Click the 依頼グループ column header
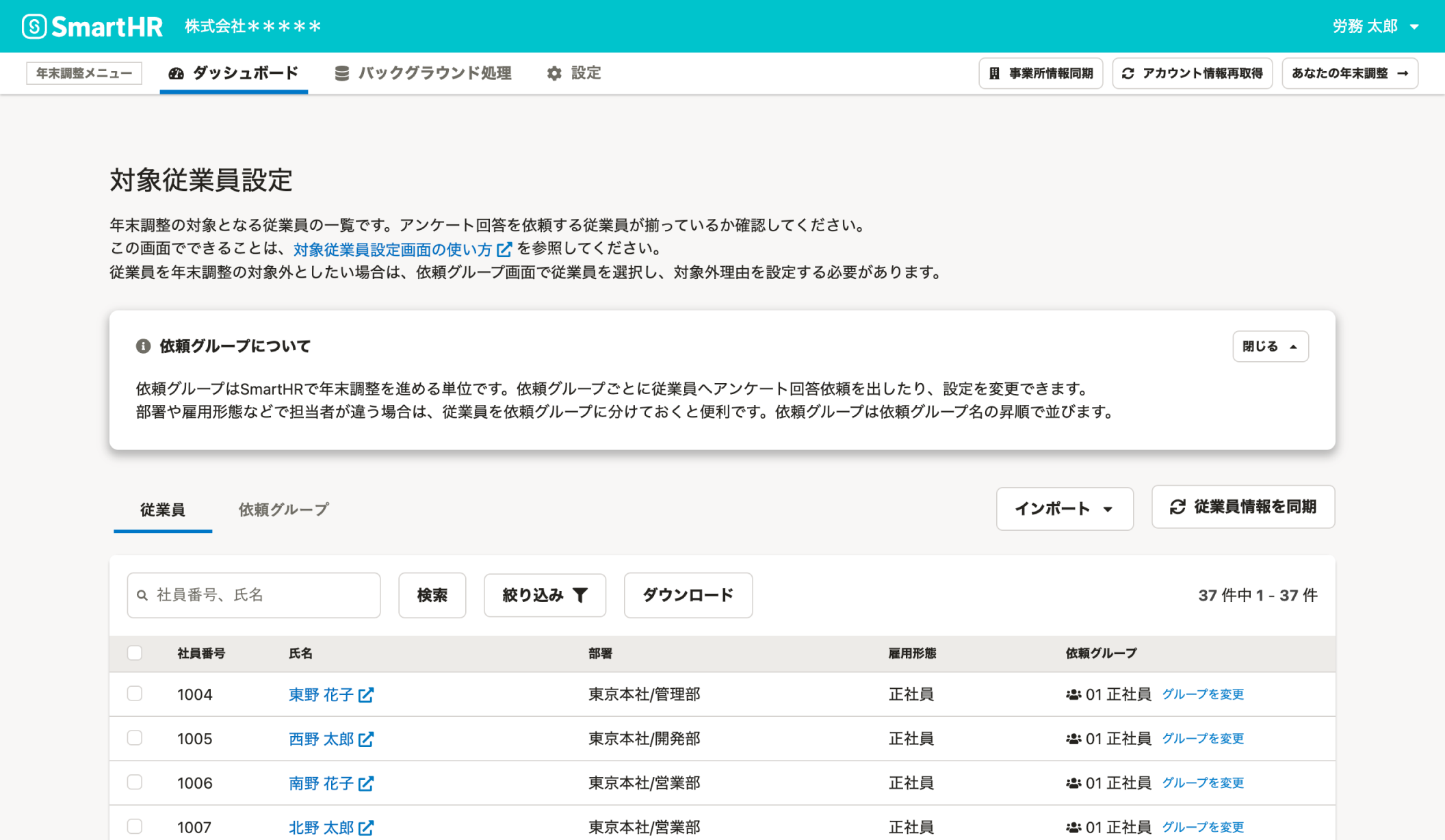The width and height of the screenshot is (1445, 840). click(x=1101, y=653)
